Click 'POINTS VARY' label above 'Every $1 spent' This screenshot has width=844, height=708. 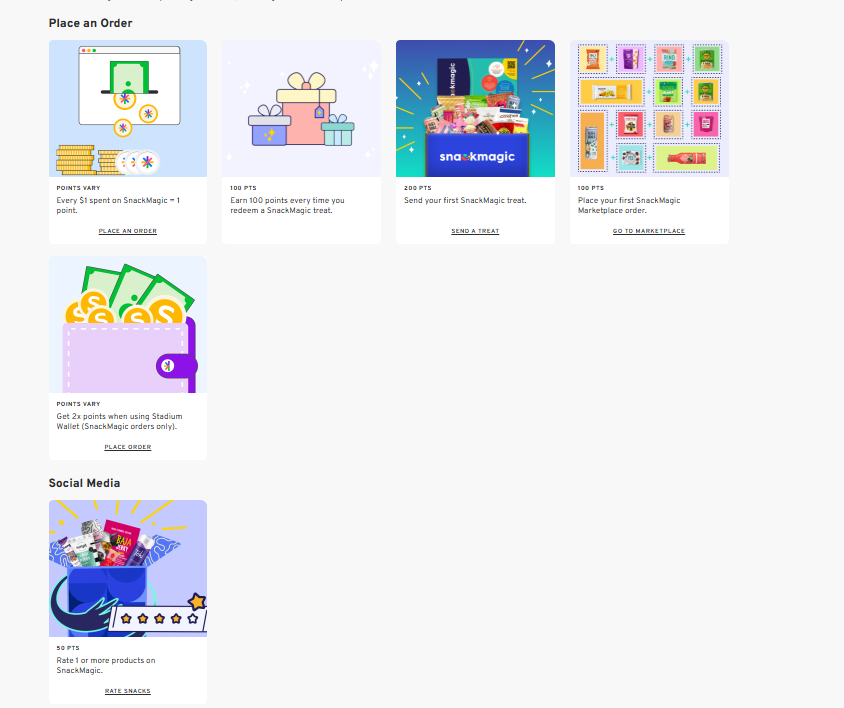click(x=79, y=188)
